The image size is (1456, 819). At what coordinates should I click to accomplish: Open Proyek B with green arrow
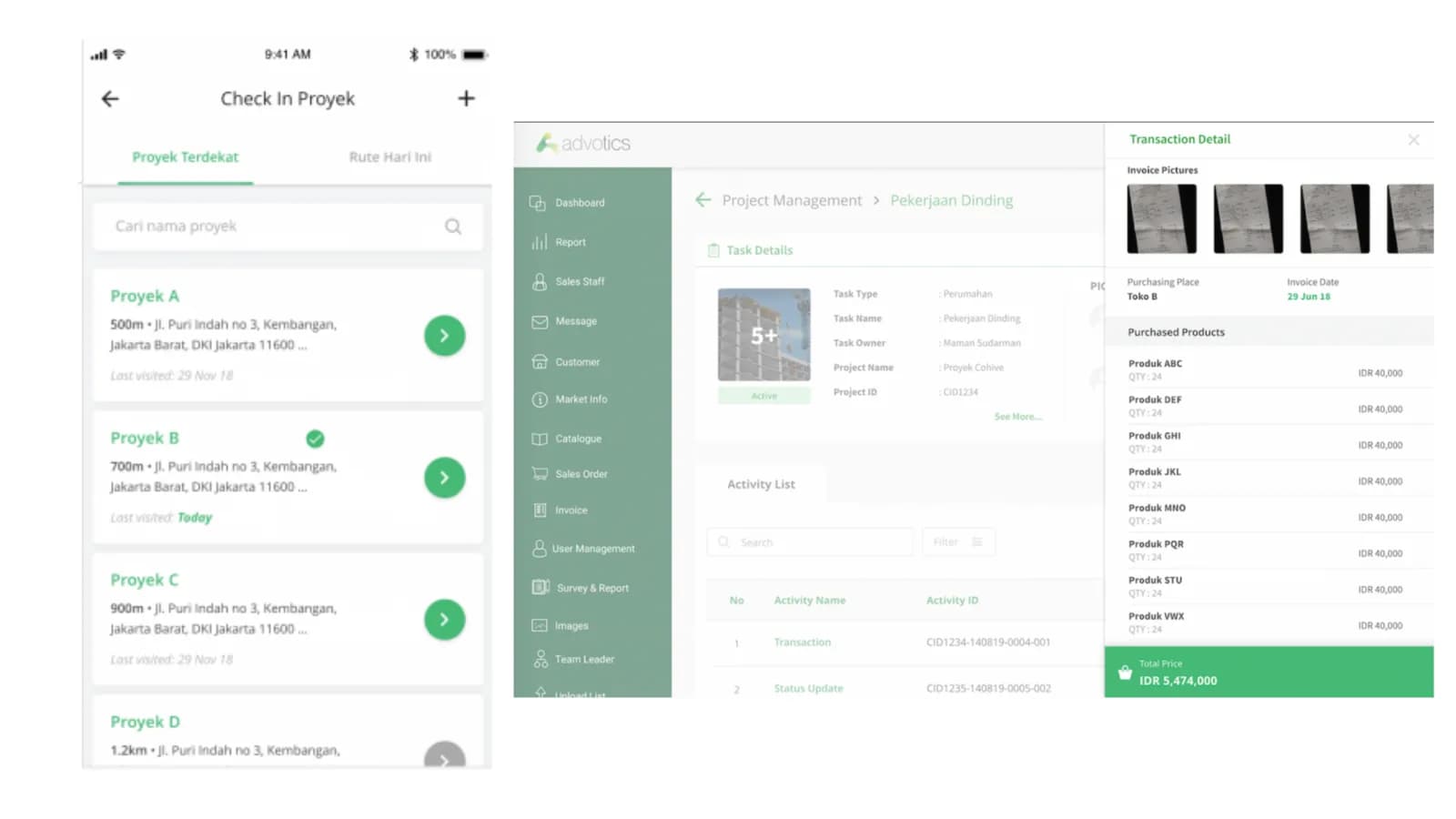coord(444,478)
